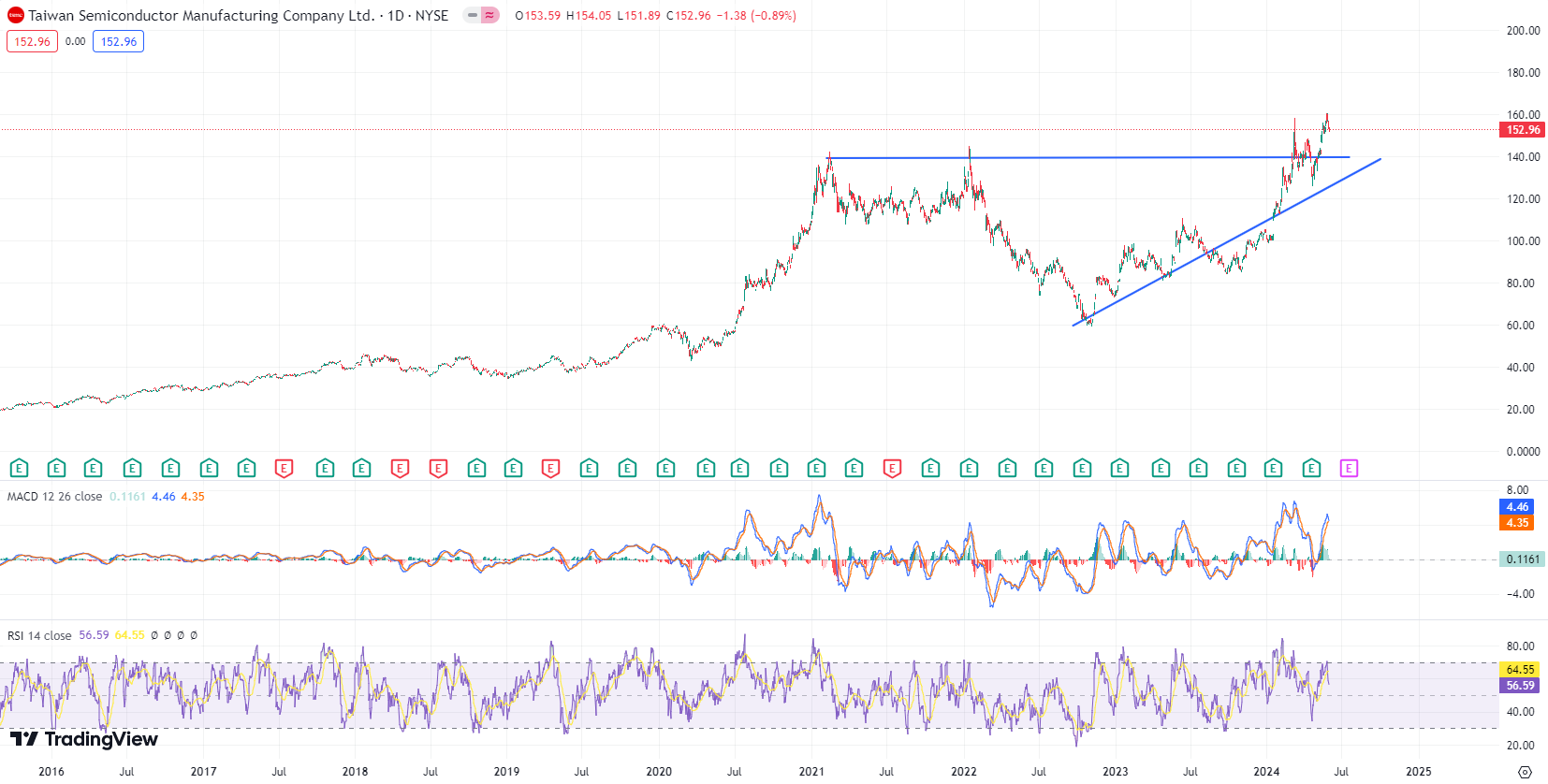The image size is (1548, 784).
Task: Click the red earnings marker above Jul 2017
Action: pyautogui.click(x=284, y=468)
